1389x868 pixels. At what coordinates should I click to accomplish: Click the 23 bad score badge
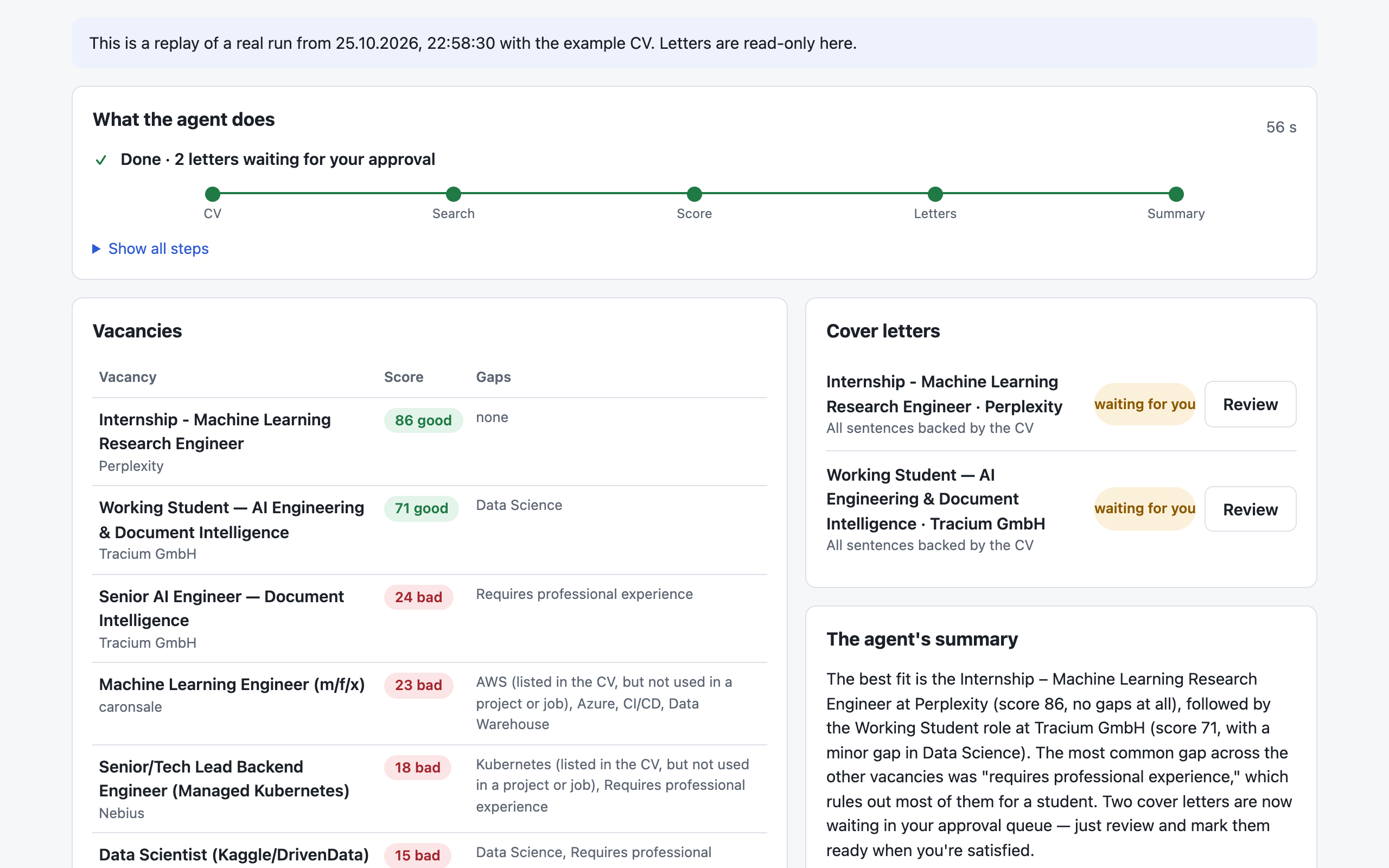418,685
